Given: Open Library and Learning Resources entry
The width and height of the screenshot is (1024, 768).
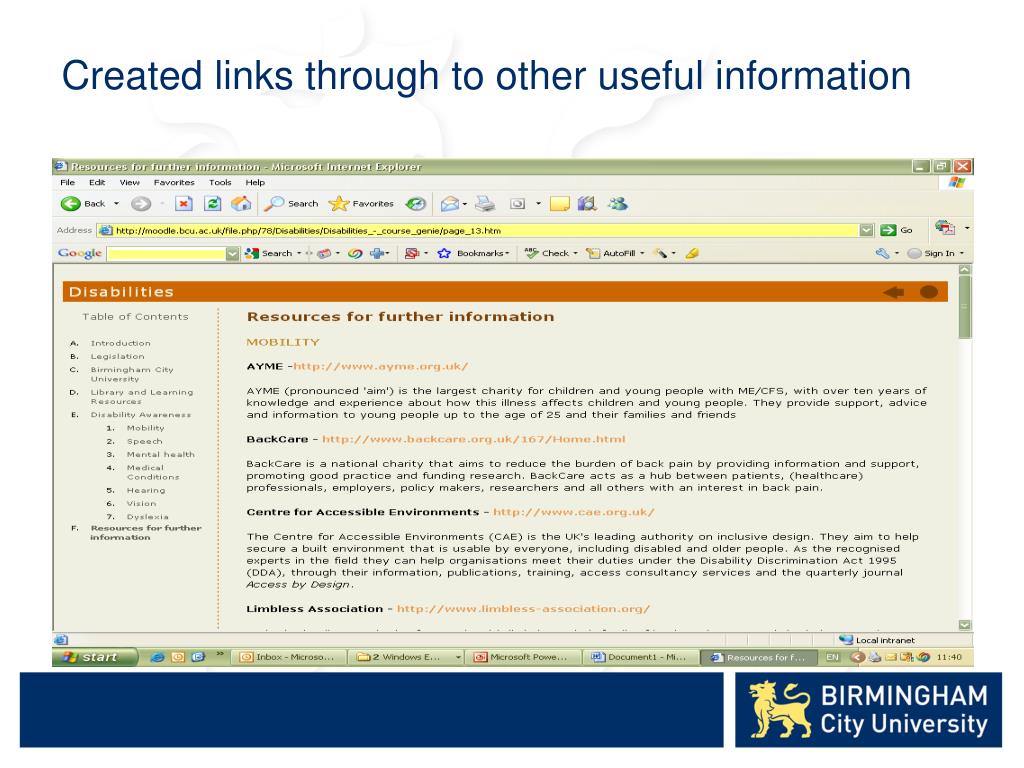Looking at the screenshot, I should pyautogui.click(x=142, y=396).
